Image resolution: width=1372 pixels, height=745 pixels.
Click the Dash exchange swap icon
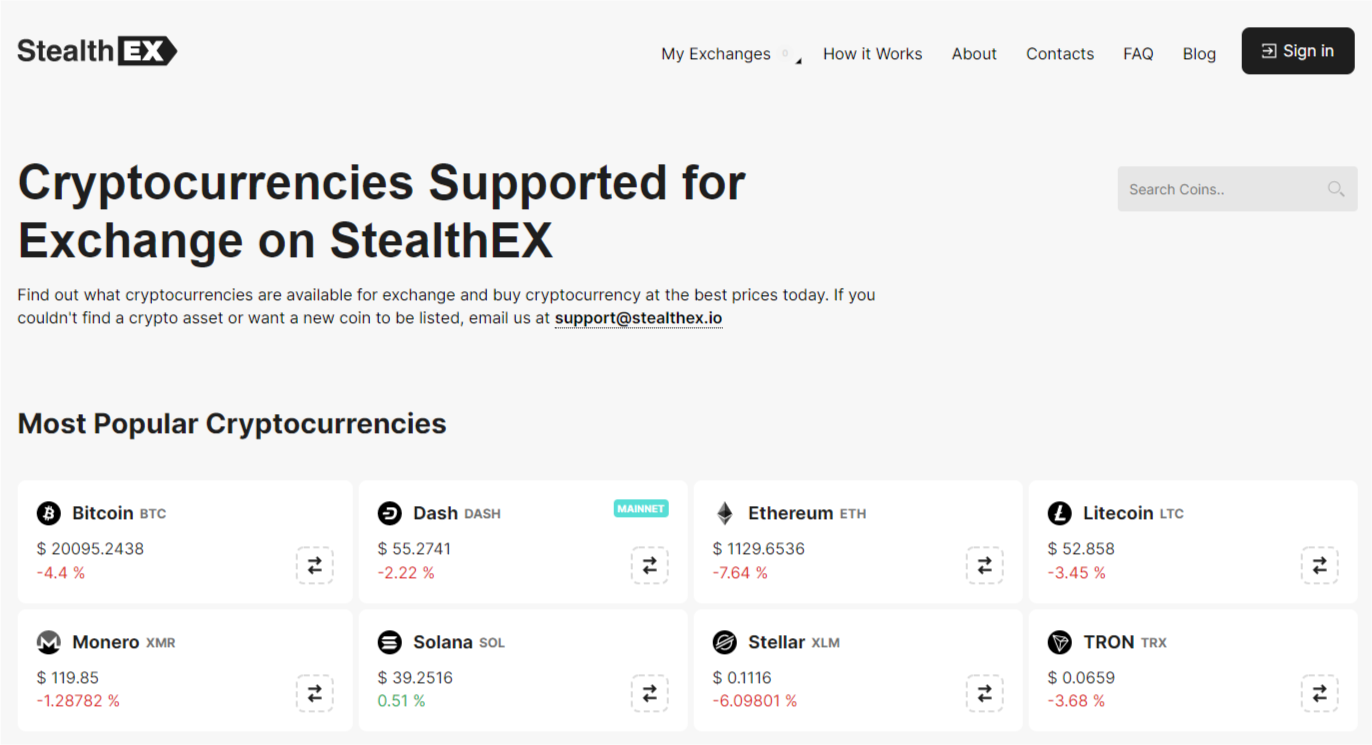coord(649,565)
